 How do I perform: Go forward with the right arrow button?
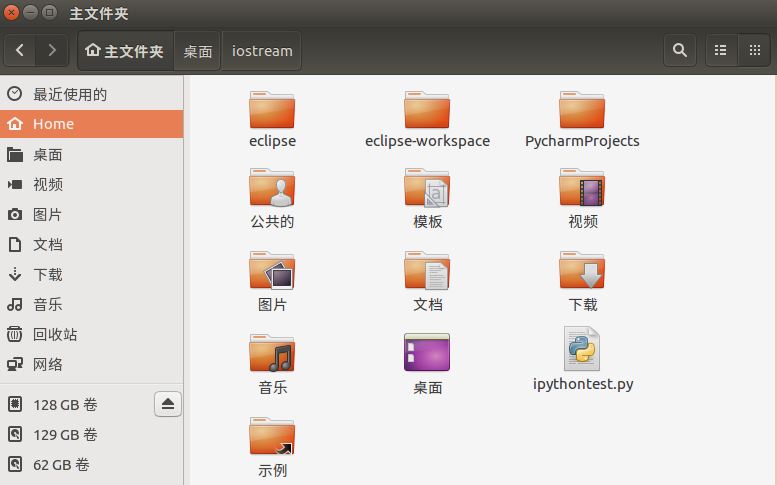(x=52, y=50)
